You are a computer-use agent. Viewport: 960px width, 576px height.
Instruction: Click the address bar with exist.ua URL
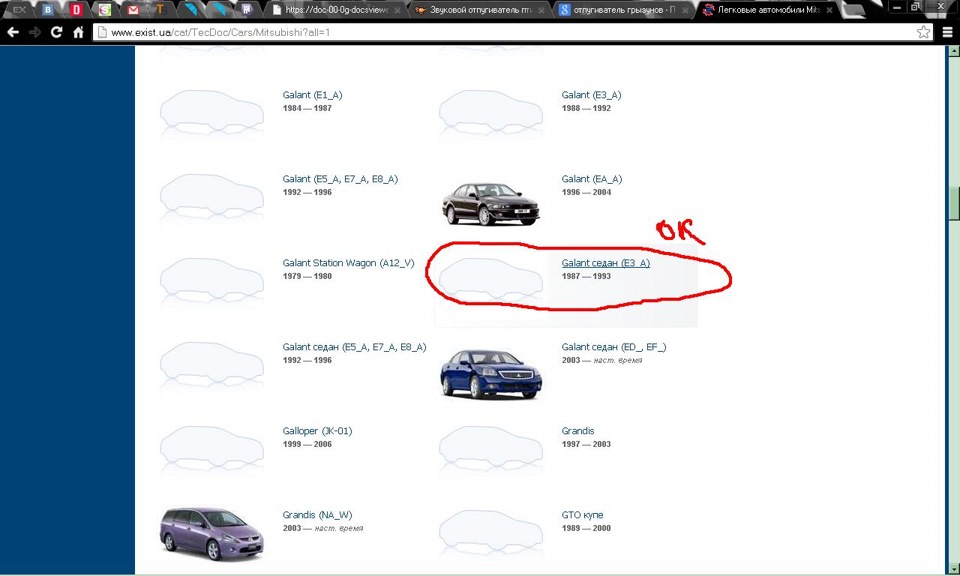(x=513, y=32)
